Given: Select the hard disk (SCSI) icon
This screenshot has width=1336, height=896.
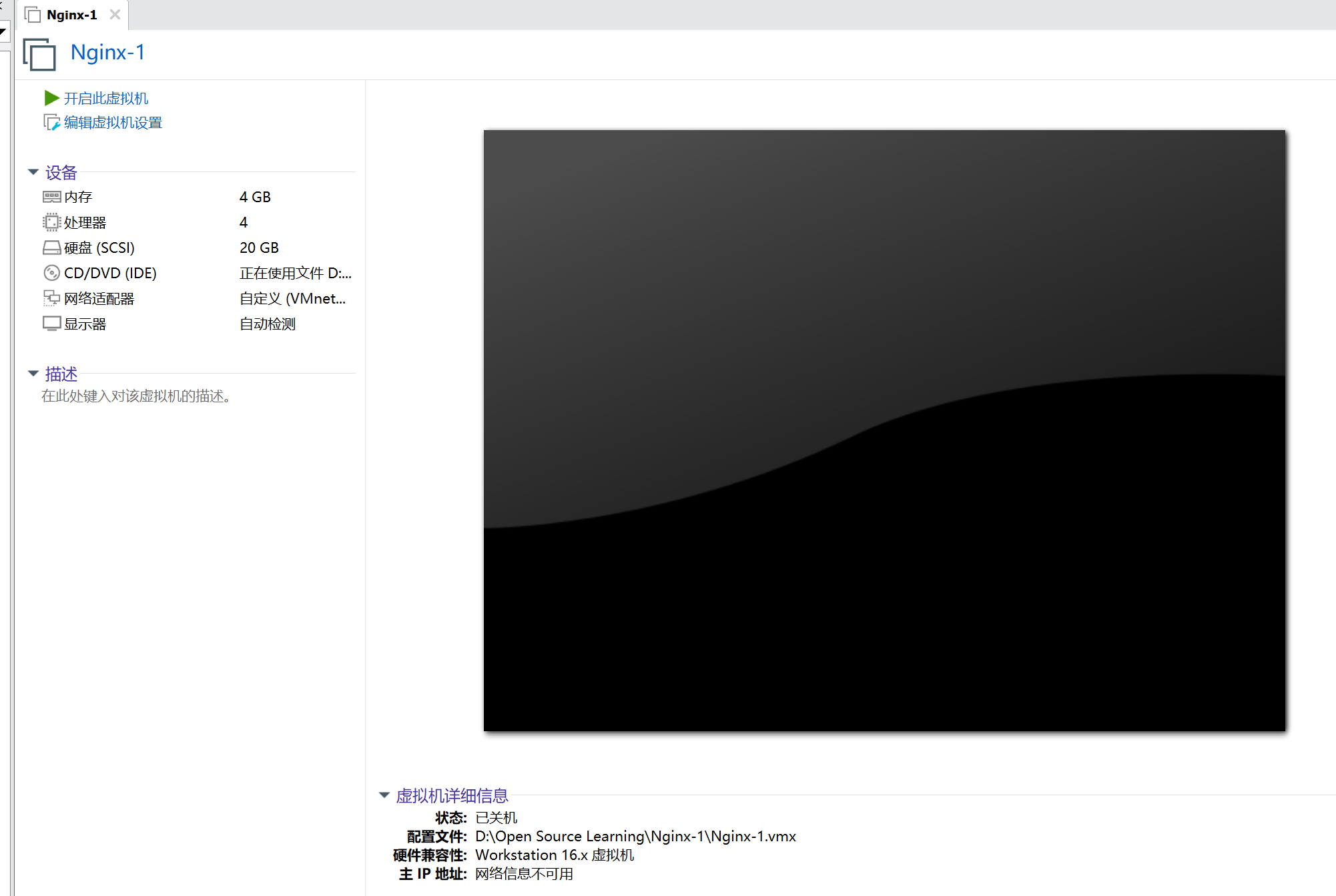Looking at the screenshot, I should click(51, 248).
